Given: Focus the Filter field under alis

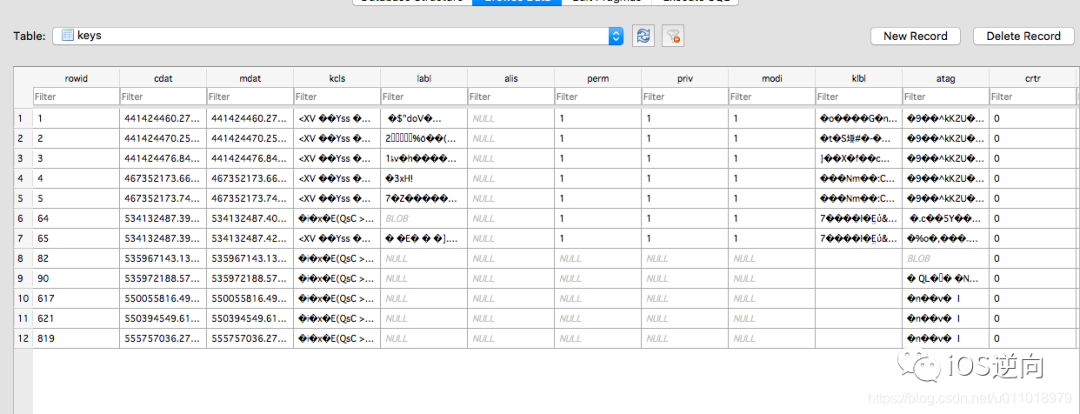Looking at the screenshot, I should pos(510,97).
